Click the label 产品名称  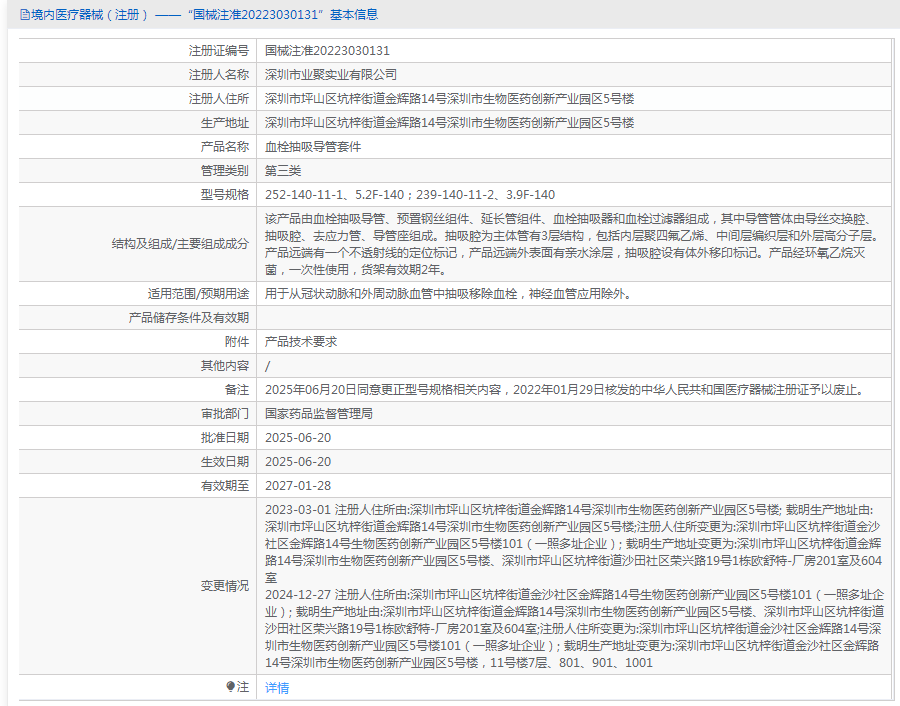coord(224,147)
